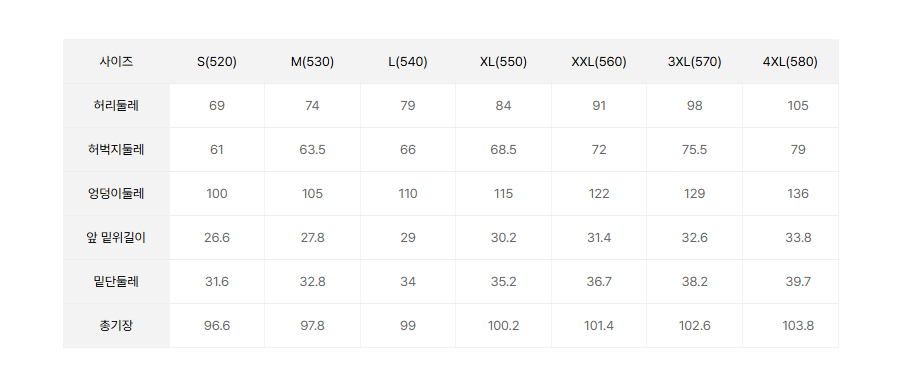900x388 pixels.
Task: Select the M(530) size column header
Action: (312, 61)
